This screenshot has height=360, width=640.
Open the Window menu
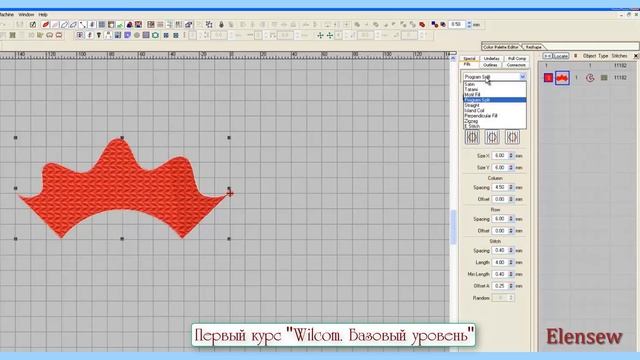pyautogui.click(x=26, y=15)
